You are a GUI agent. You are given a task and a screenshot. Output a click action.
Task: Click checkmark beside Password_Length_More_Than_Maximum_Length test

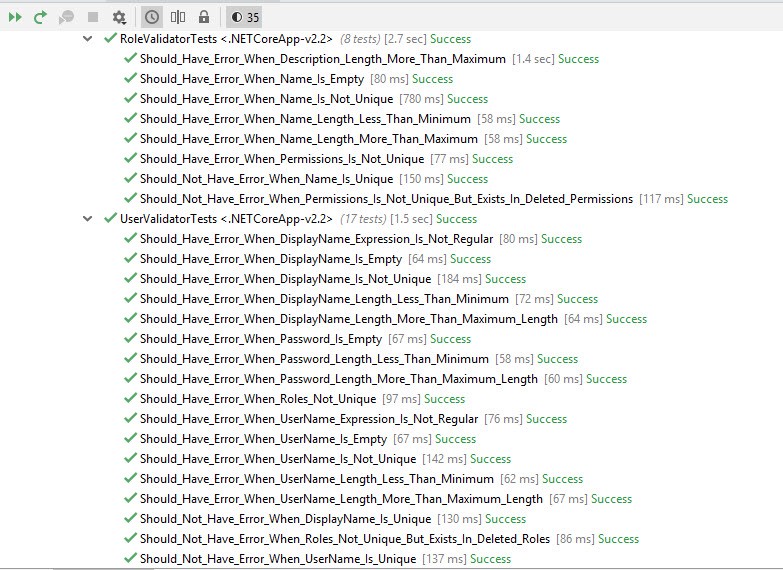point(130,378)
